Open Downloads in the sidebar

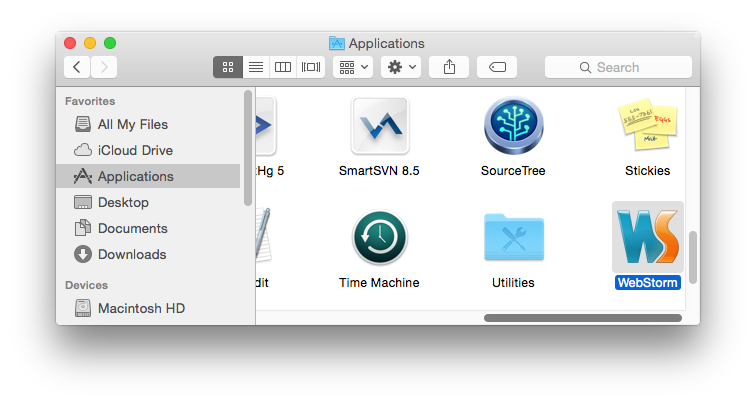point(148,255)
